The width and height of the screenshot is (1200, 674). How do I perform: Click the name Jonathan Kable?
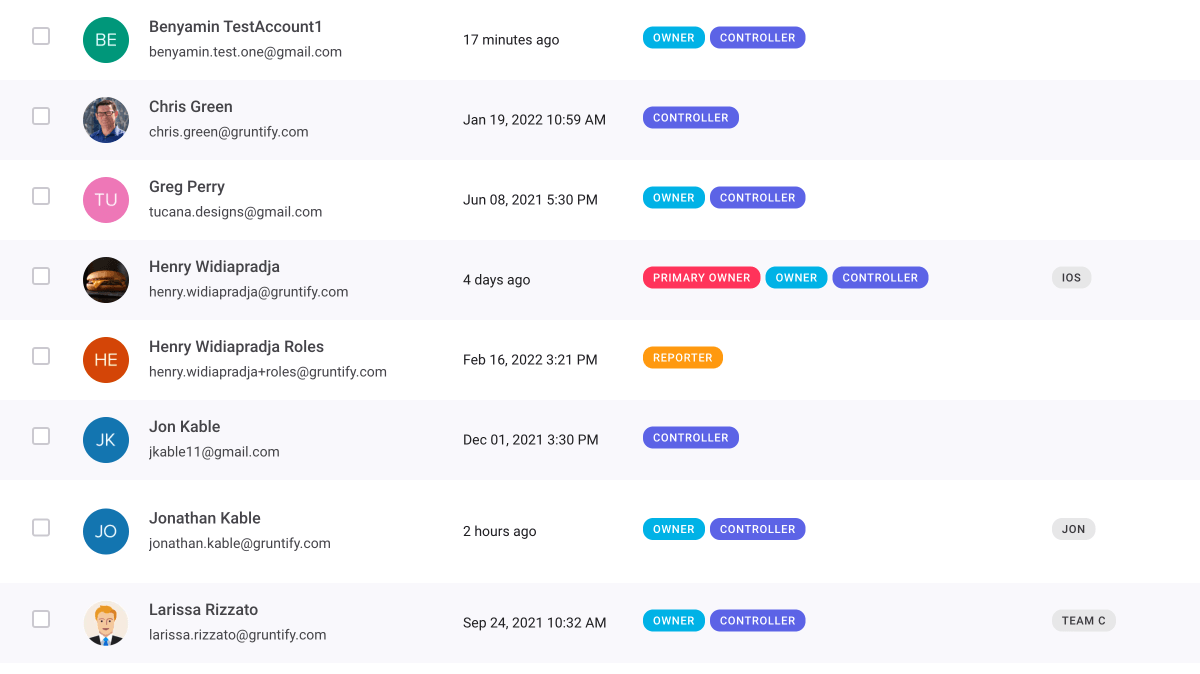coord(204,518)
